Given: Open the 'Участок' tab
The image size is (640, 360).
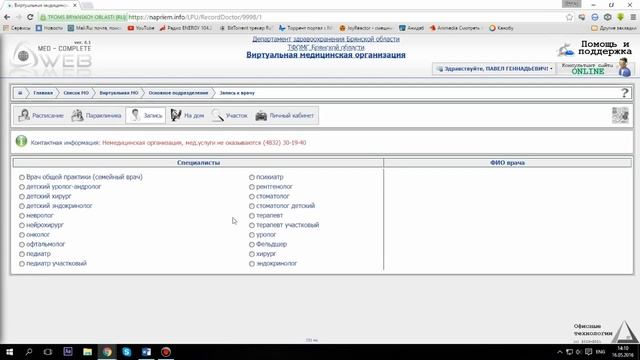Looking at the screenshot, I should (230, 116).
